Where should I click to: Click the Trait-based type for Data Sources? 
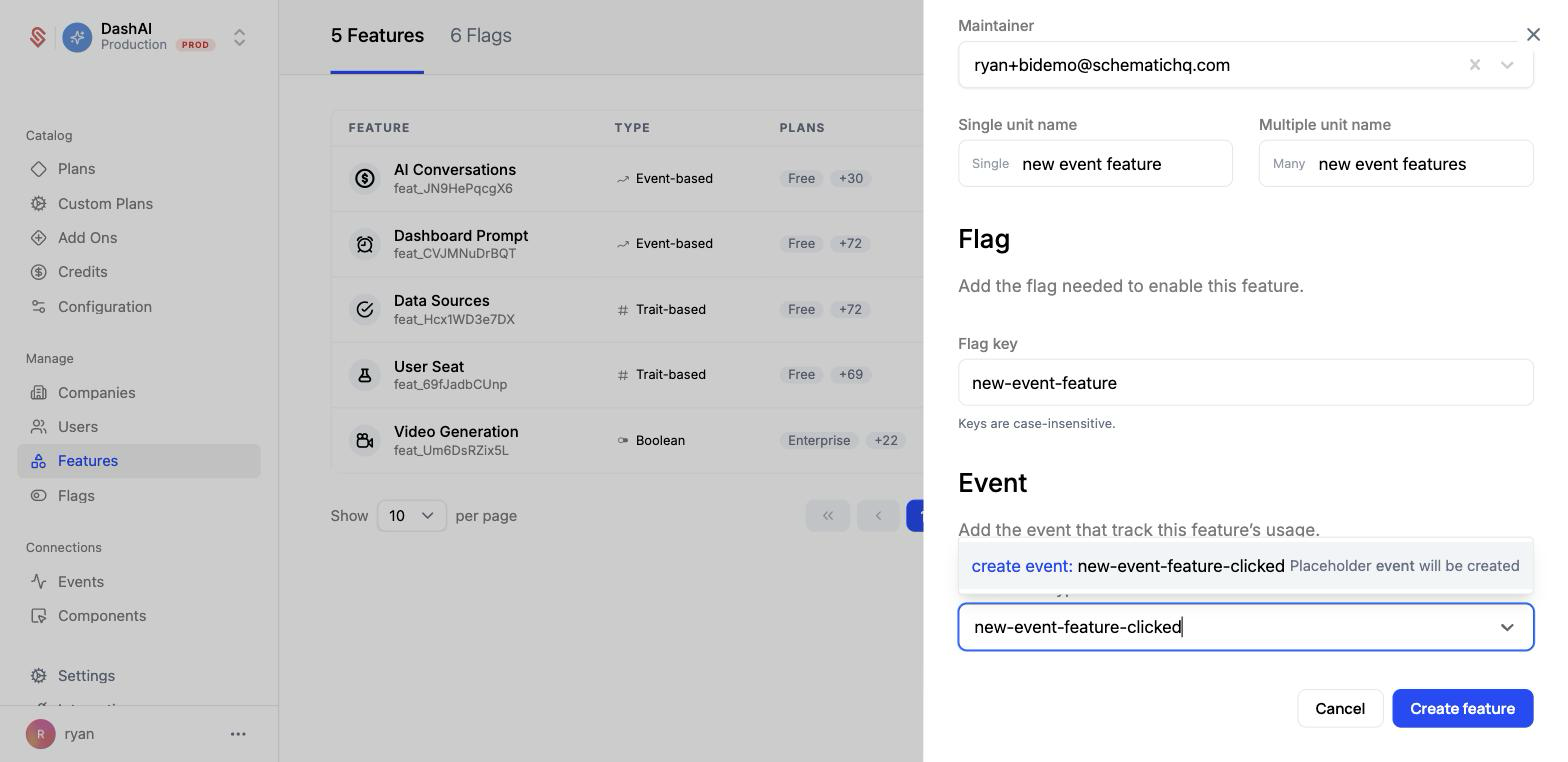point(662,310)
